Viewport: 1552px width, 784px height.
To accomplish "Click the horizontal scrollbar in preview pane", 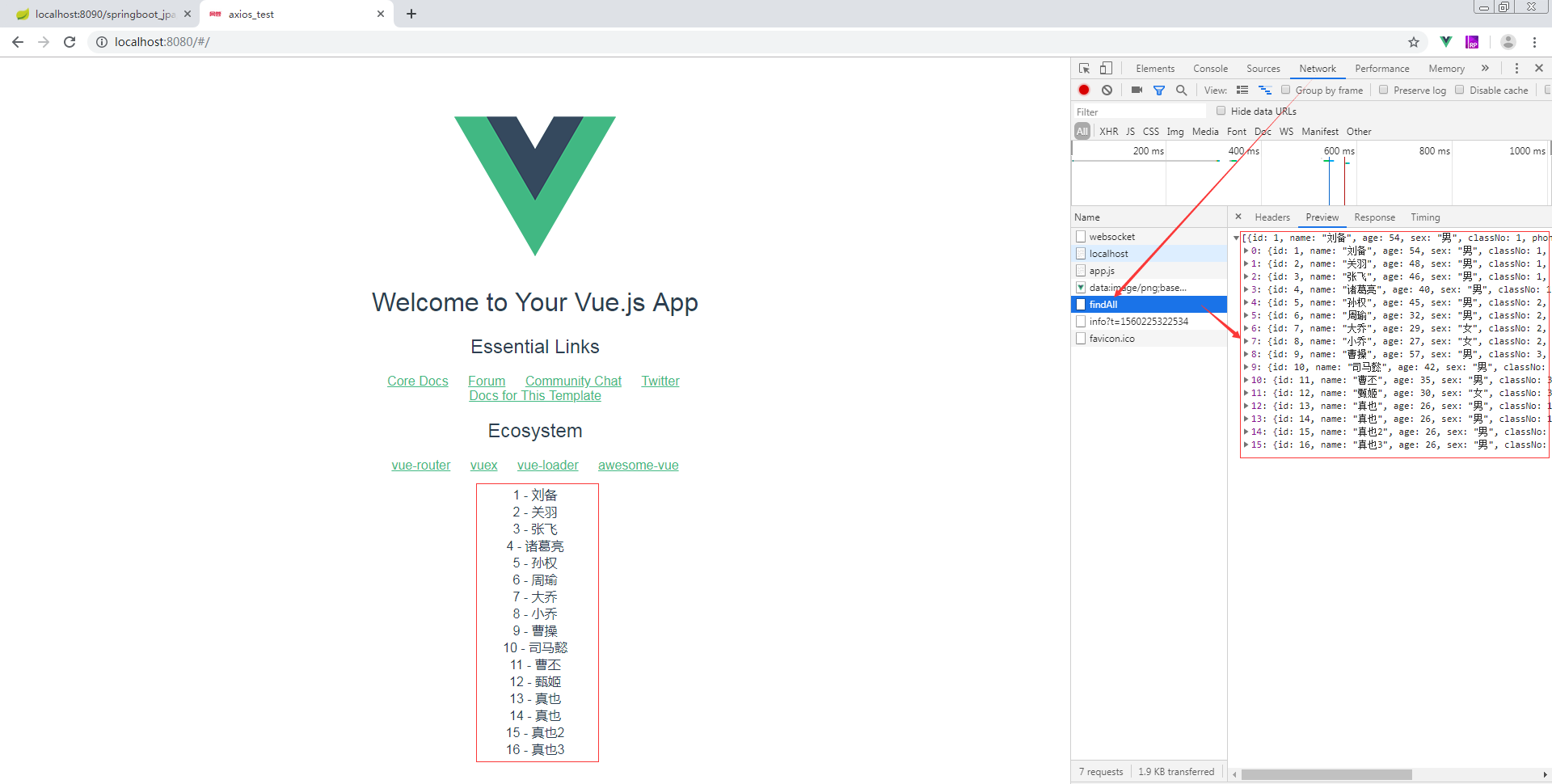I will click(x=1326, y=774).
